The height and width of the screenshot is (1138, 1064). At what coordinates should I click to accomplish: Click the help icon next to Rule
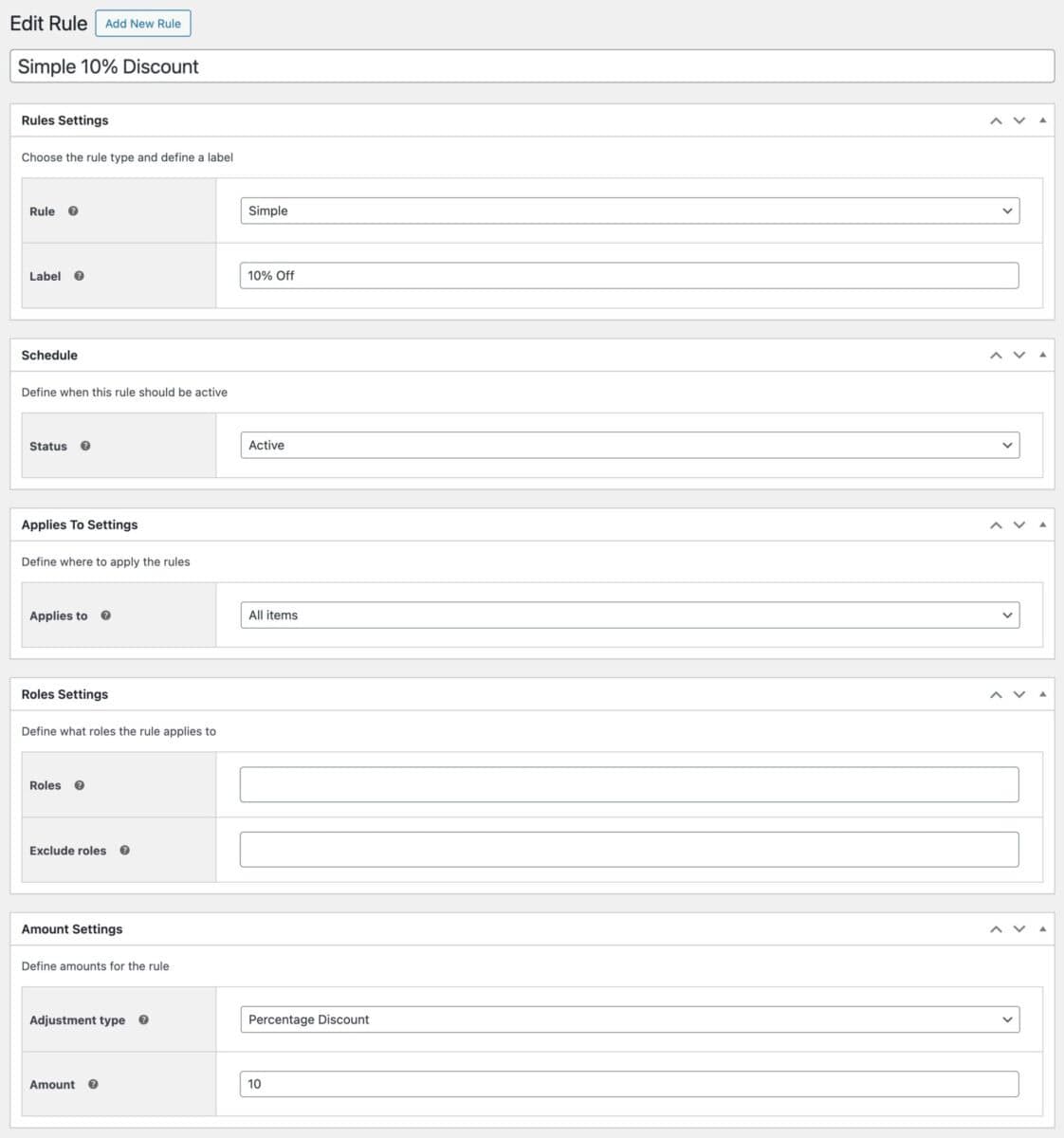click(x=73, y=211)
